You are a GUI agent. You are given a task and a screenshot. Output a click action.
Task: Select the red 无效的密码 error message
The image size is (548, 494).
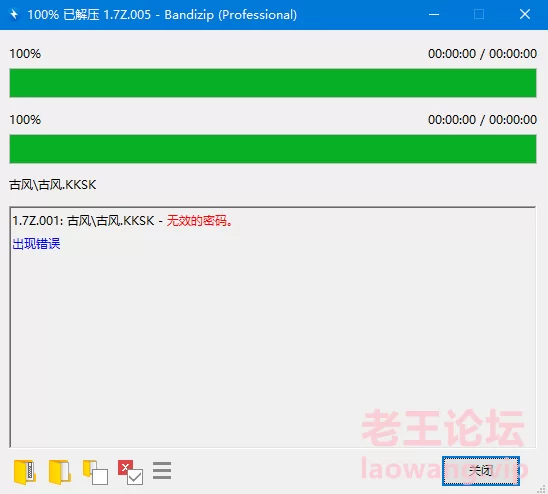pyautogui.click(x=200, y=221)
